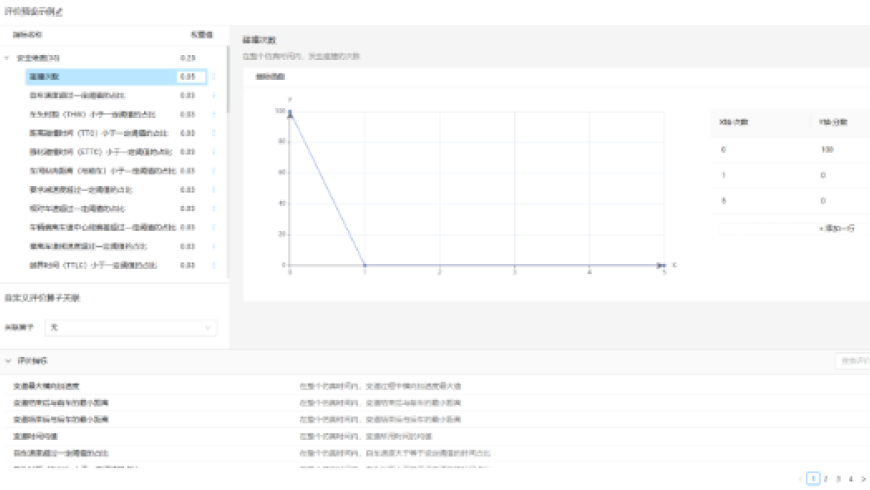Collapse the 评价指标 section
Viewport: 870px width, 490px height.
[8, 359]
